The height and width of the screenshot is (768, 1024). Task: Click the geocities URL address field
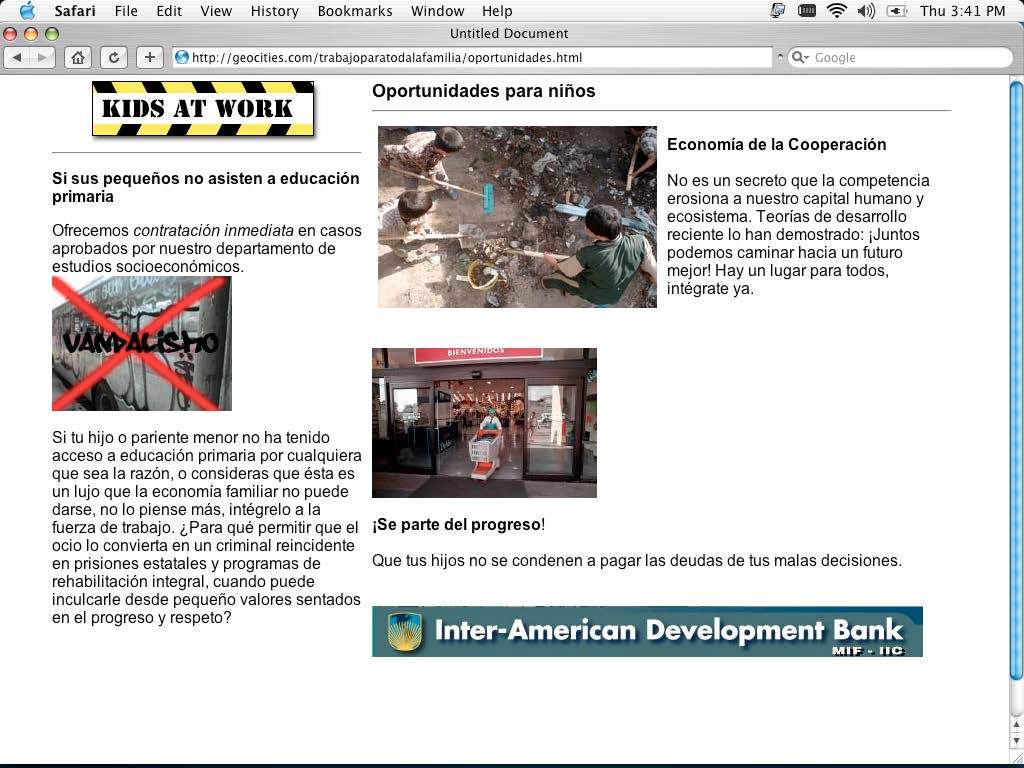click(x=473, y=57)
